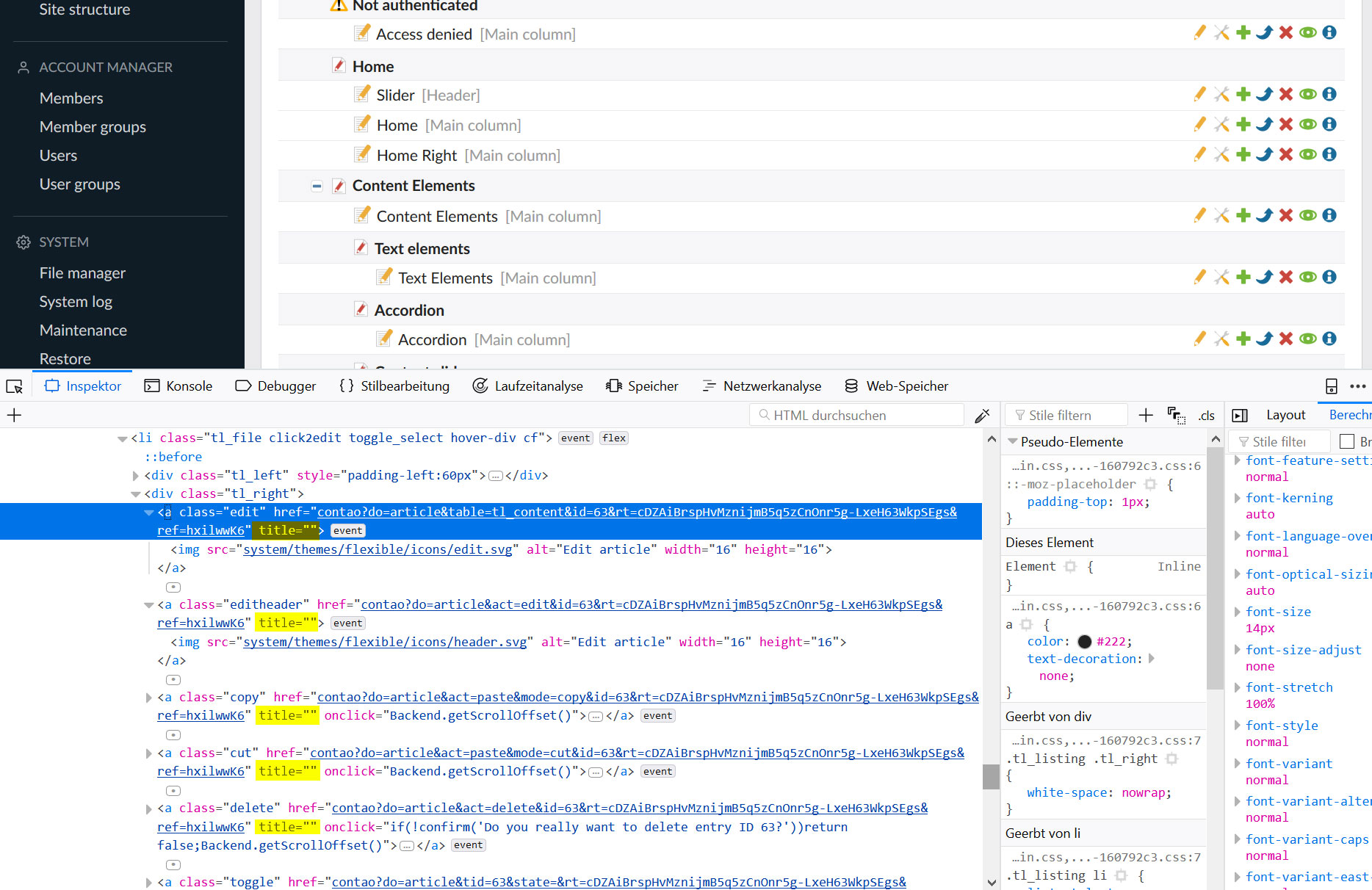Collapse the Content Elements group

317,186
